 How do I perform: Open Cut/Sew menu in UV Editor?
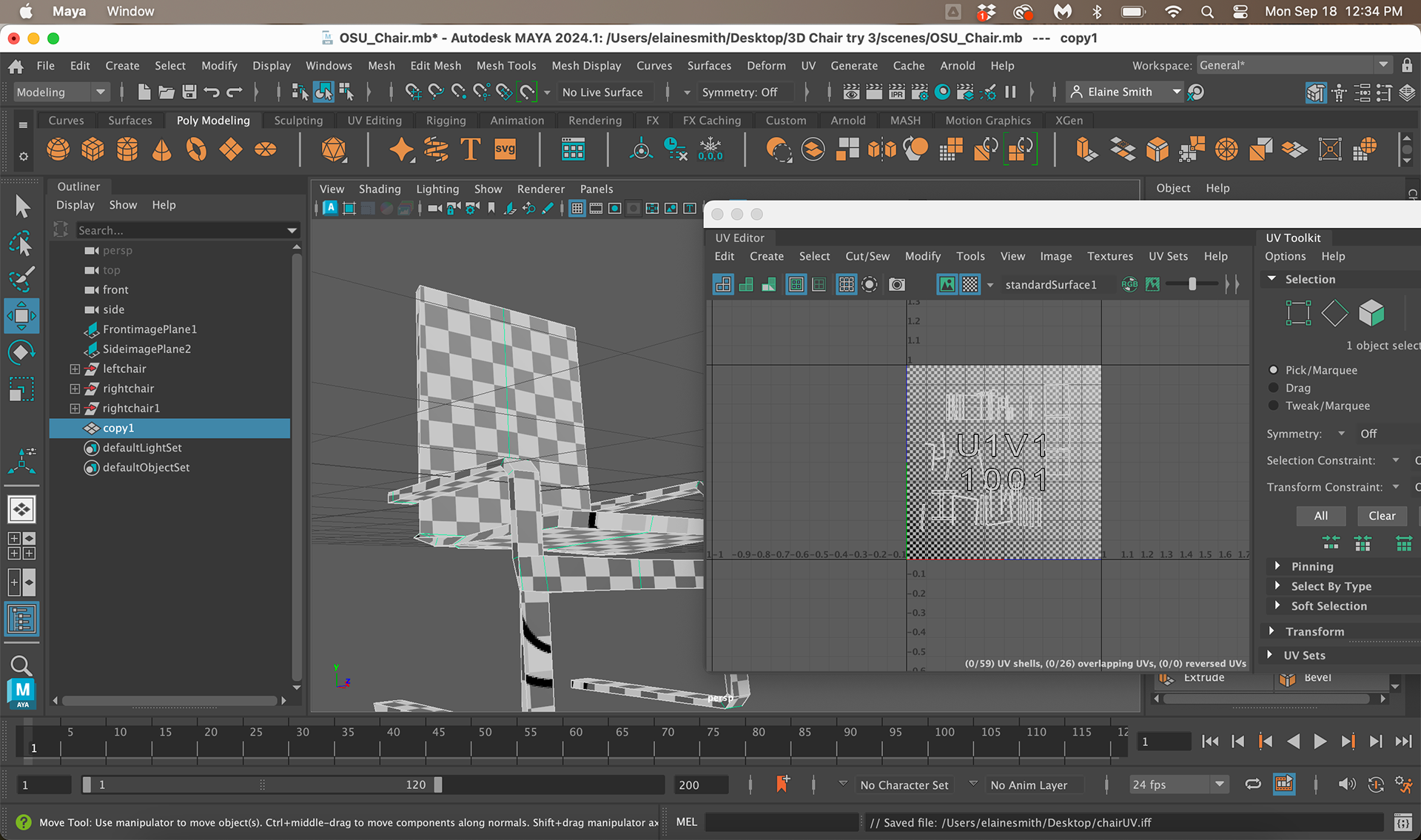point(867,256)
